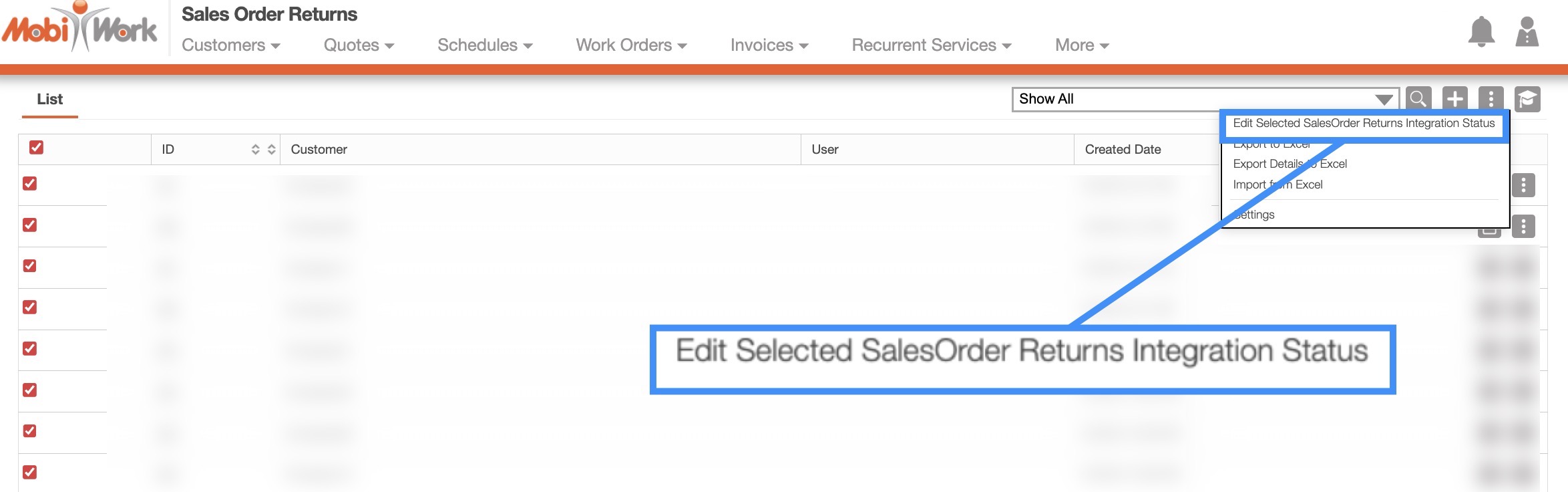Viewport: 1568px width, 492px height.
Task: Click the MobiWork logo
Action: tap(79, 28)
